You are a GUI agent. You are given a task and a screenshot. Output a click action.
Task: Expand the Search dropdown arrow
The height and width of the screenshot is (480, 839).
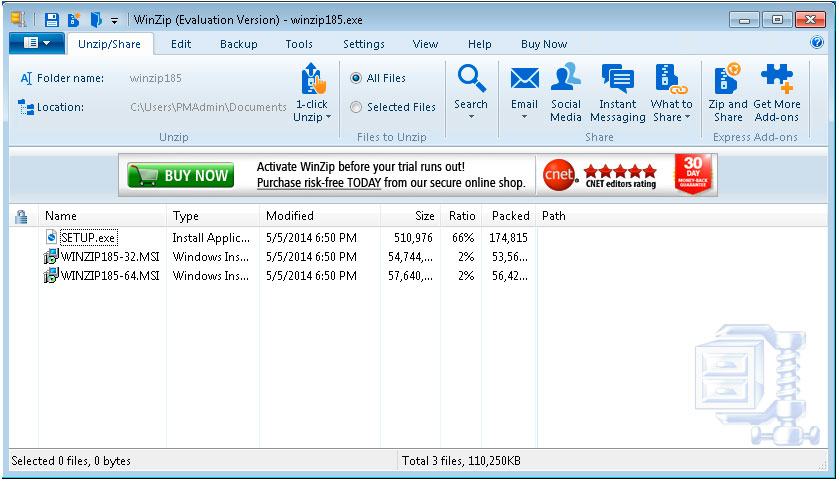(471, 117)
